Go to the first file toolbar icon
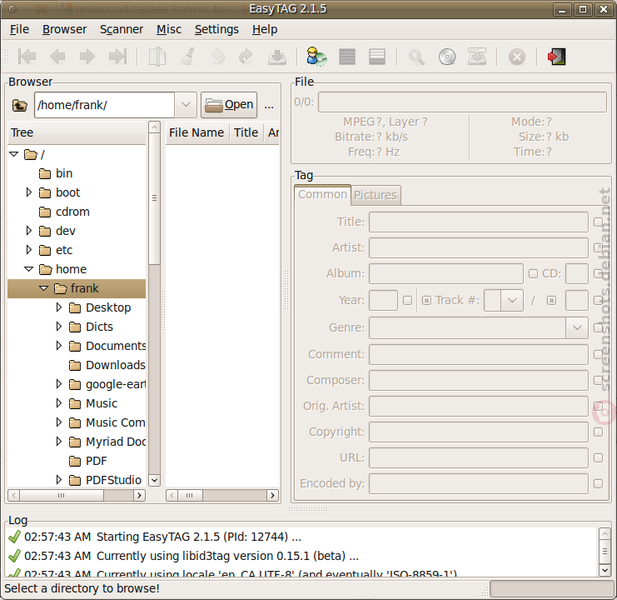 27,57
